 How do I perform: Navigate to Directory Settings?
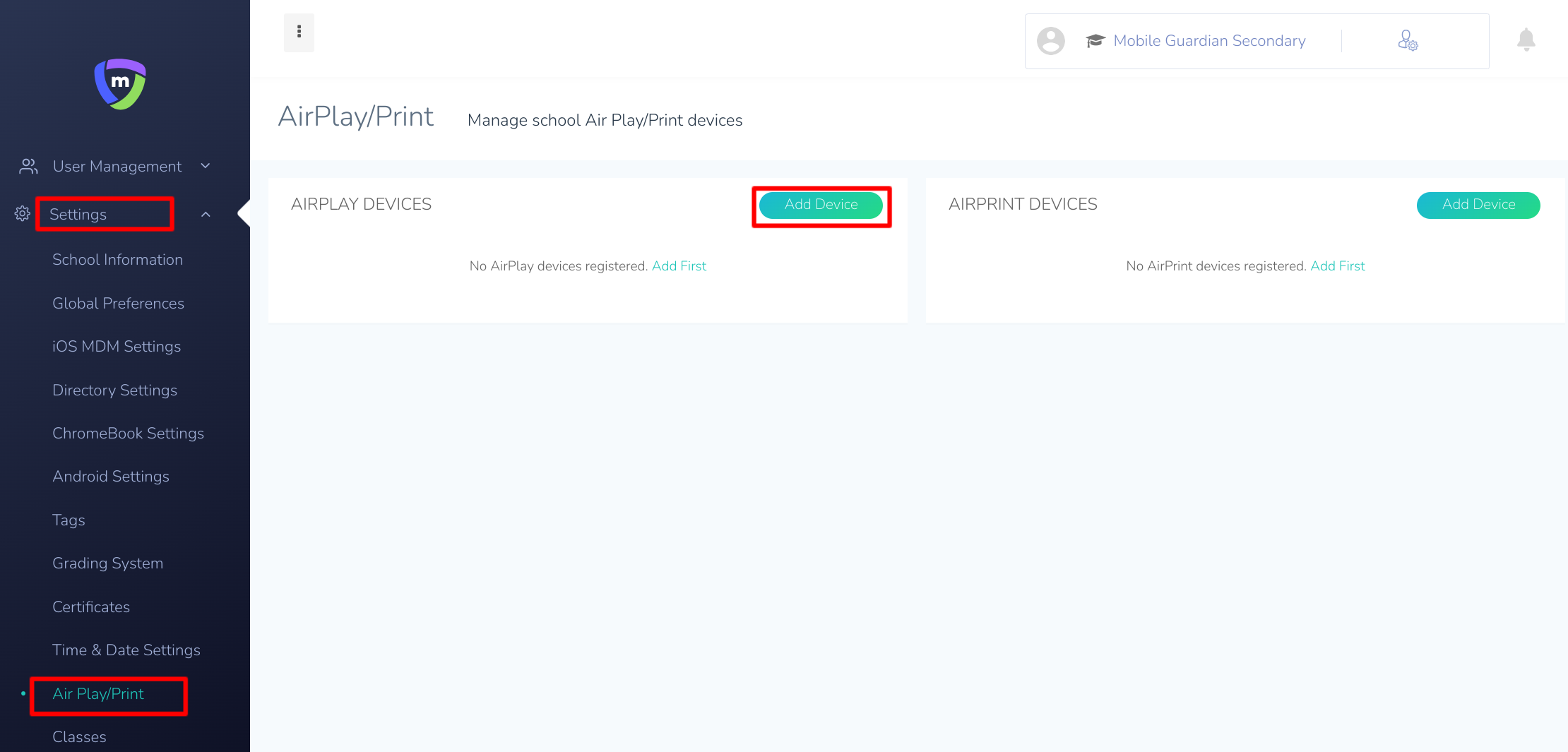(114, 390)
